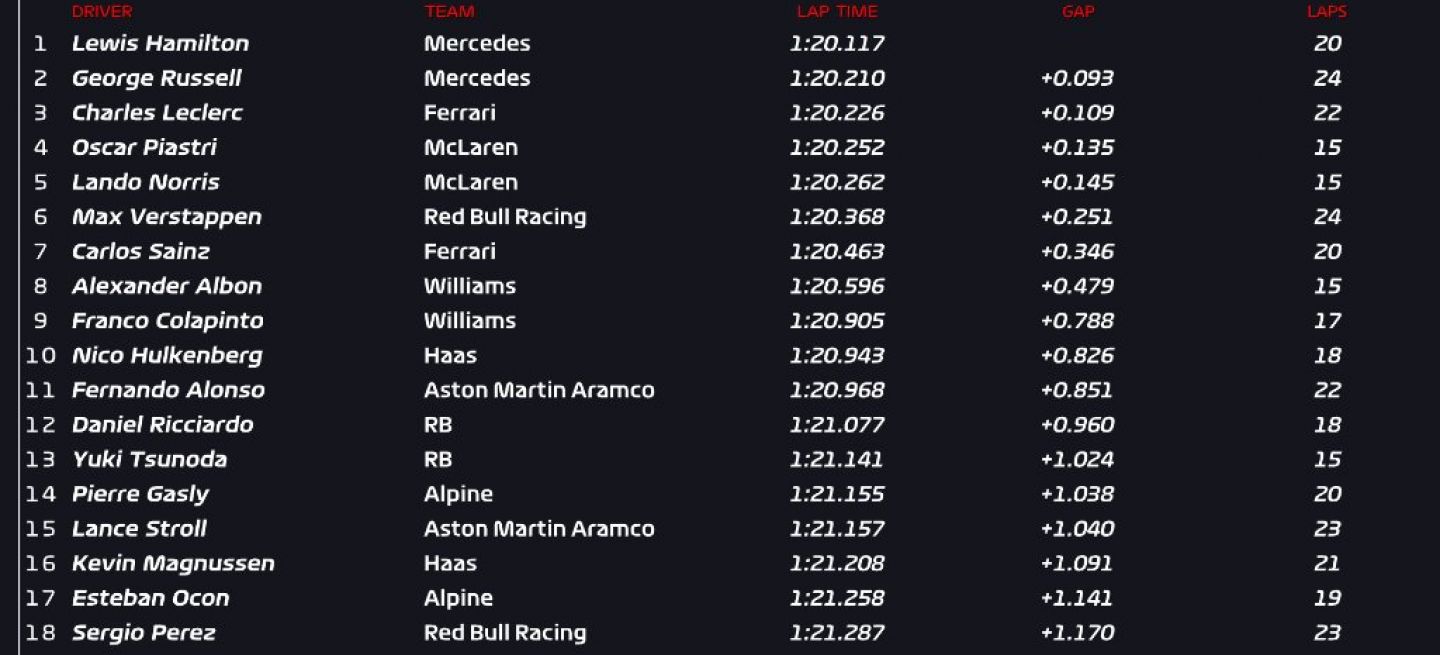The height and width of the screenshot is (655, 1440).
Task: Click Yuki Tsunoda's driver name
Action: click(149, 460)
